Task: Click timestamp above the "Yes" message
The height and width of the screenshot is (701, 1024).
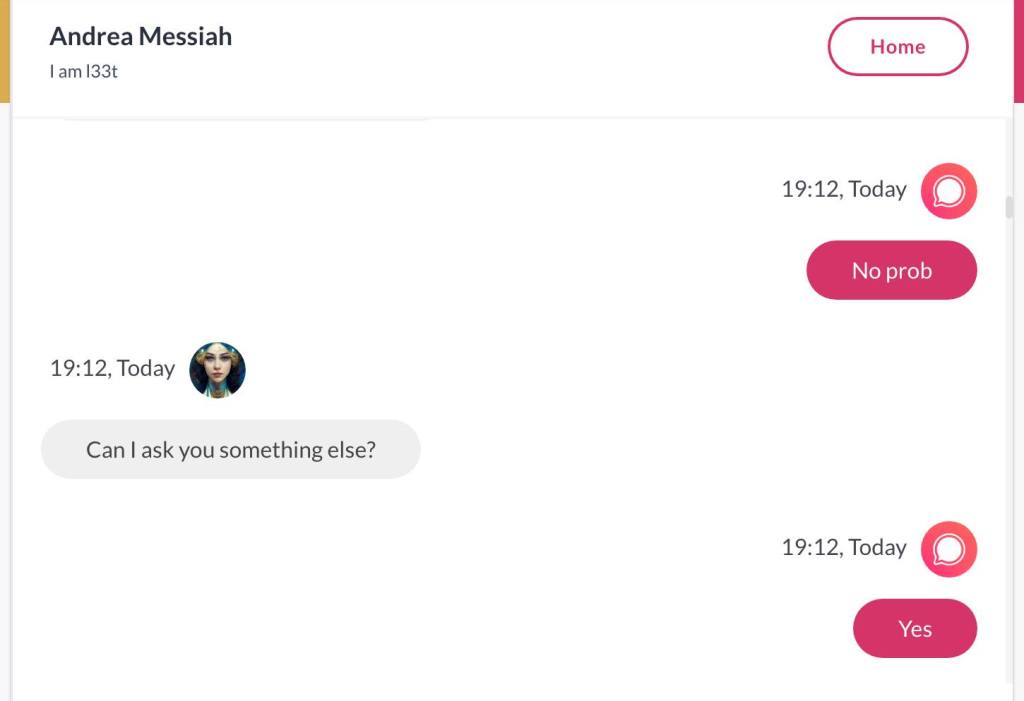Action: (844, 548)
